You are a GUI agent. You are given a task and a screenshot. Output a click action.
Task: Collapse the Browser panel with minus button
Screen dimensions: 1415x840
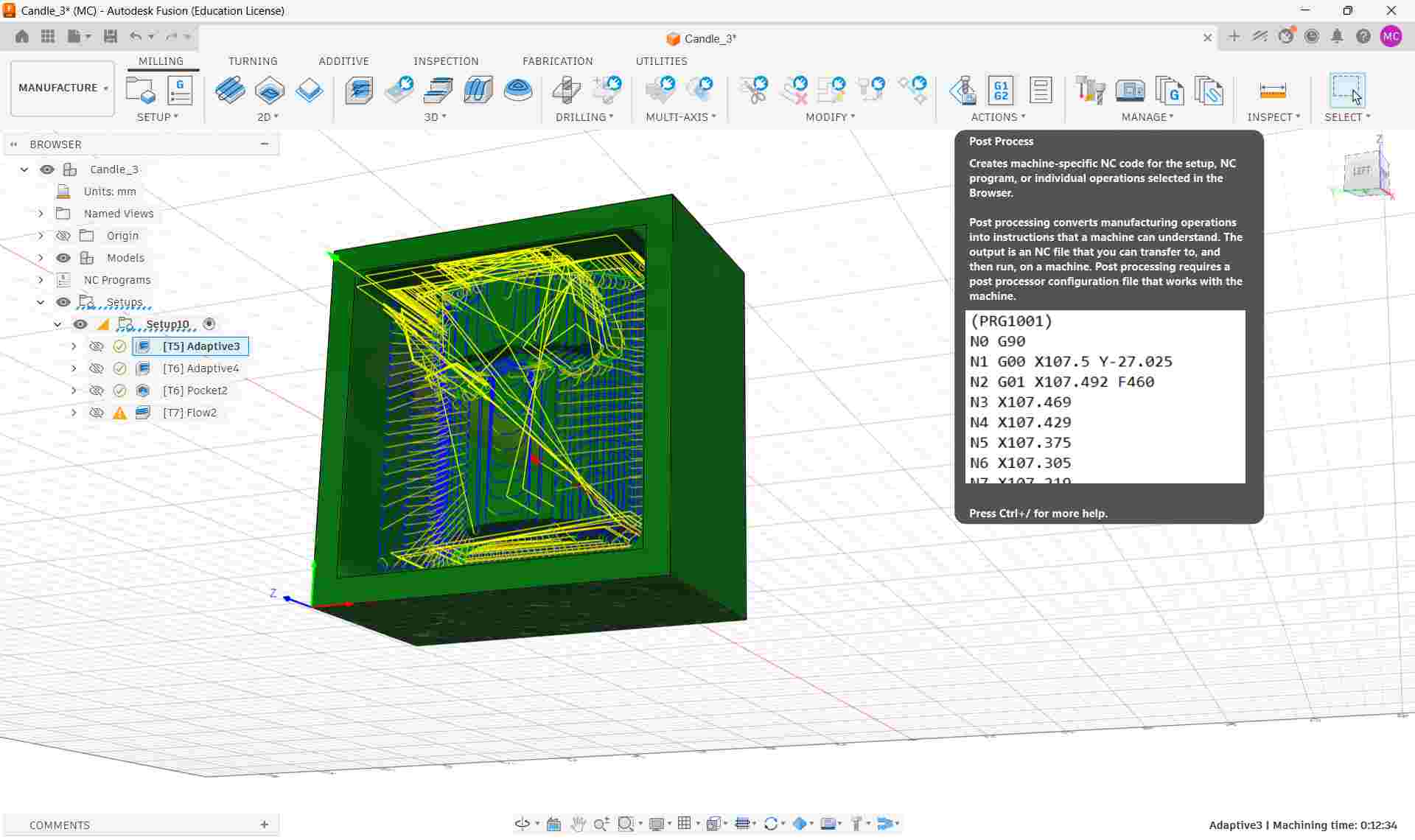point(265,144)
